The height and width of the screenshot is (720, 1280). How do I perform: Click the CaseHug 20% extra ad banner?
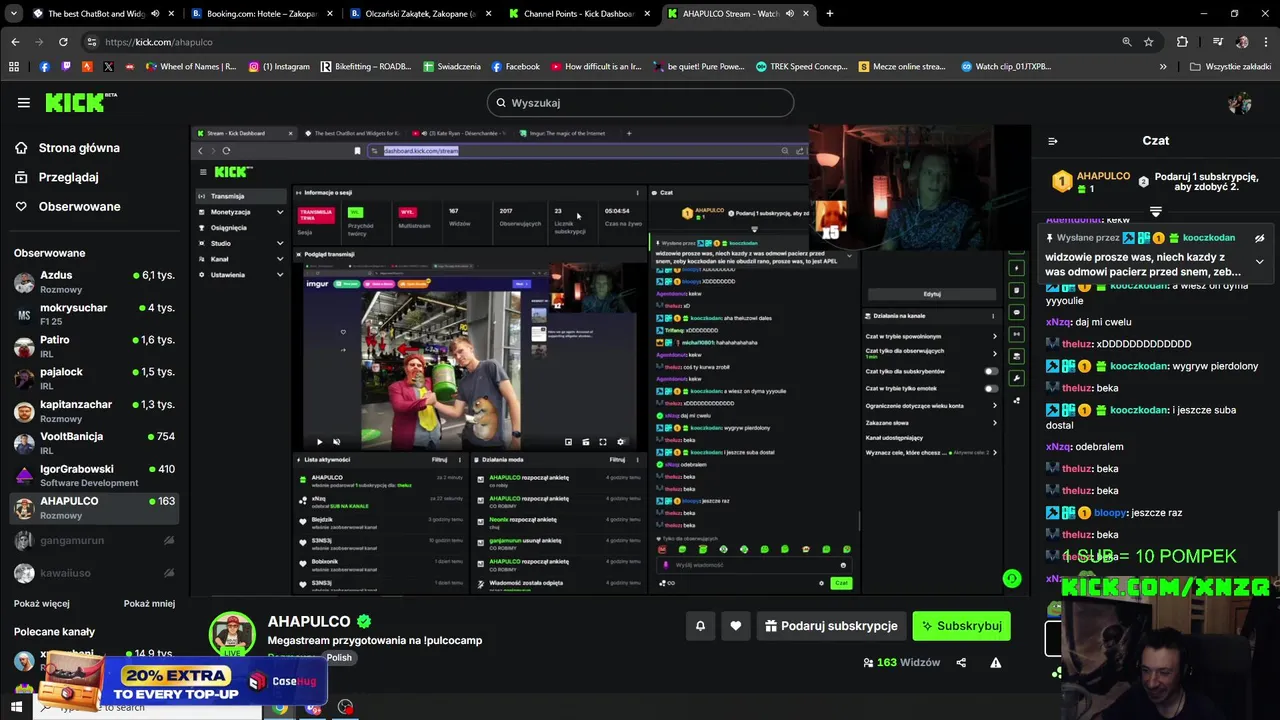coord(183,681)
